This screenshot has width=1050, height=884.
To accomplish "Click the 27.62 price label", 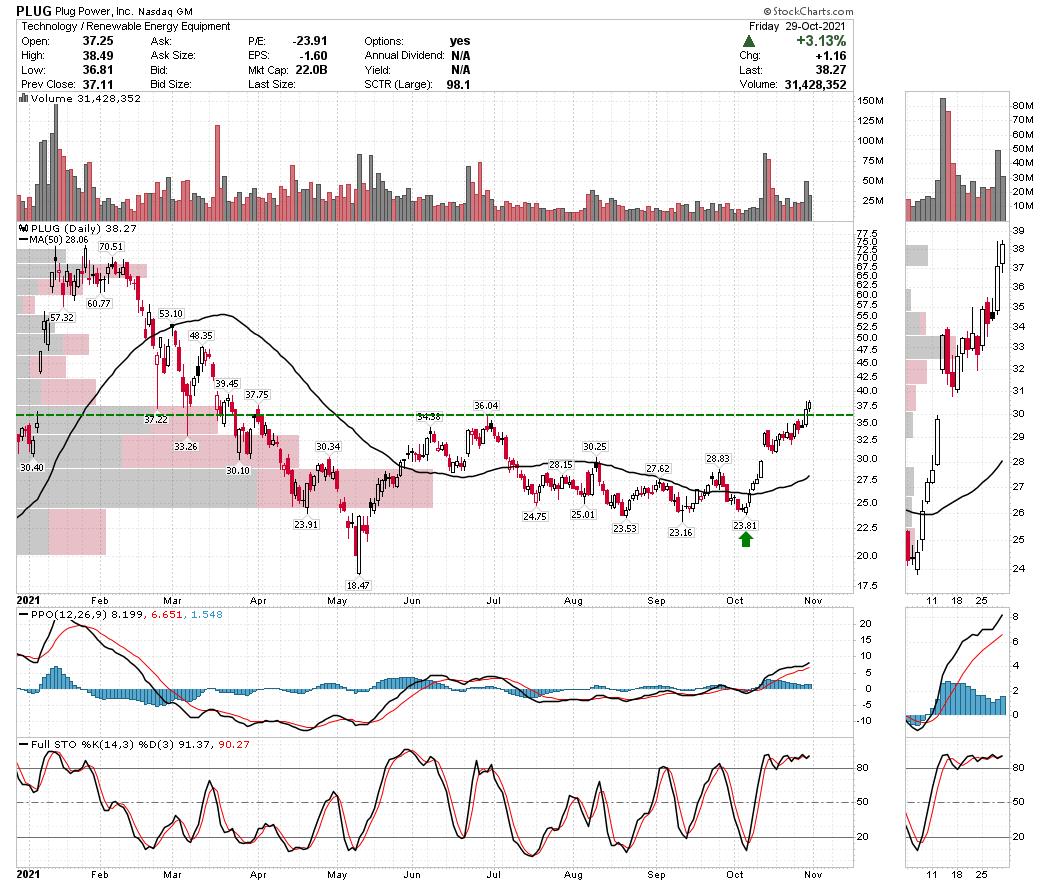I will coord(658,468).
